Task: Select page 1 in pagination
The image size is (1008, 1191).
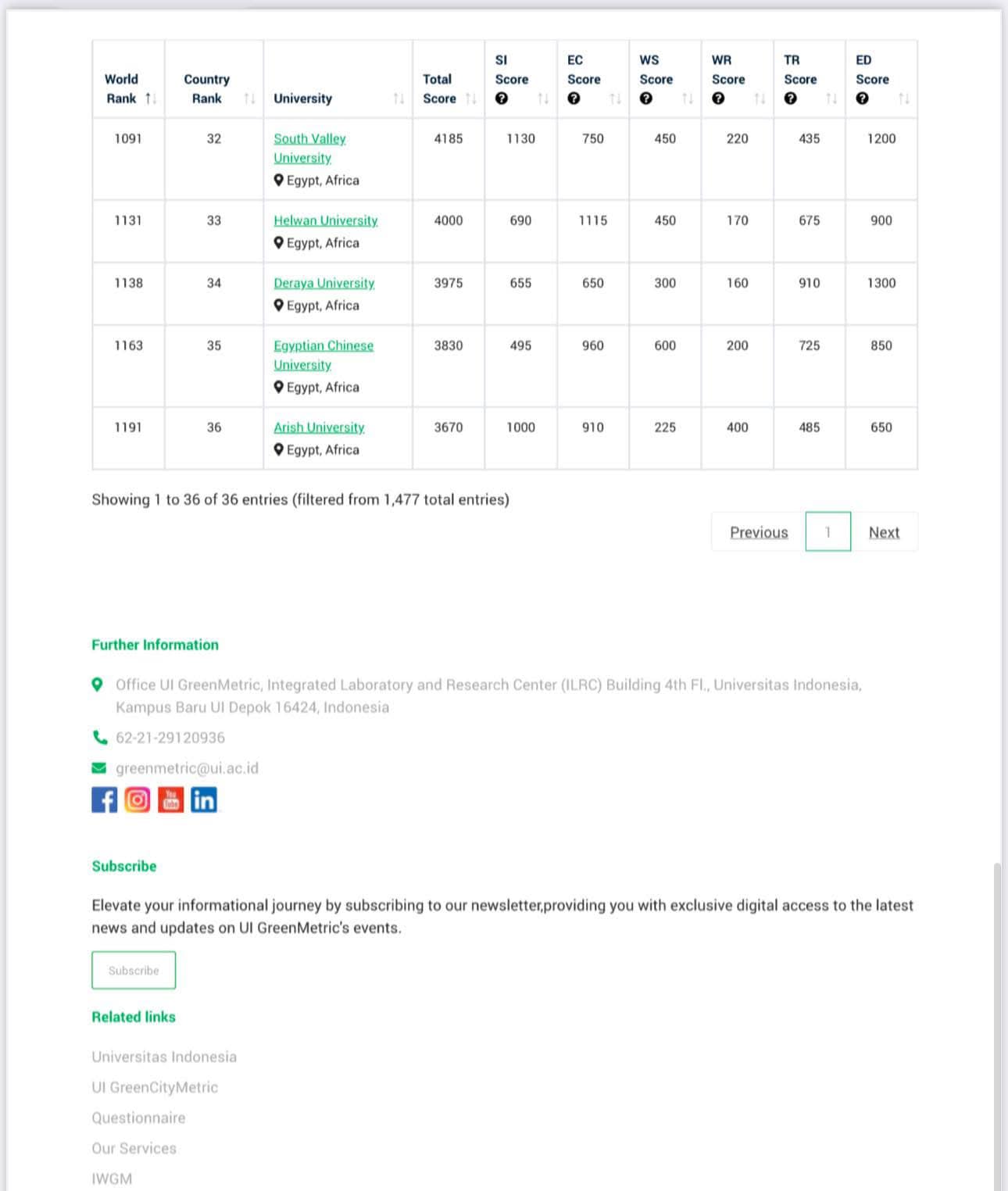Action: 827,532
